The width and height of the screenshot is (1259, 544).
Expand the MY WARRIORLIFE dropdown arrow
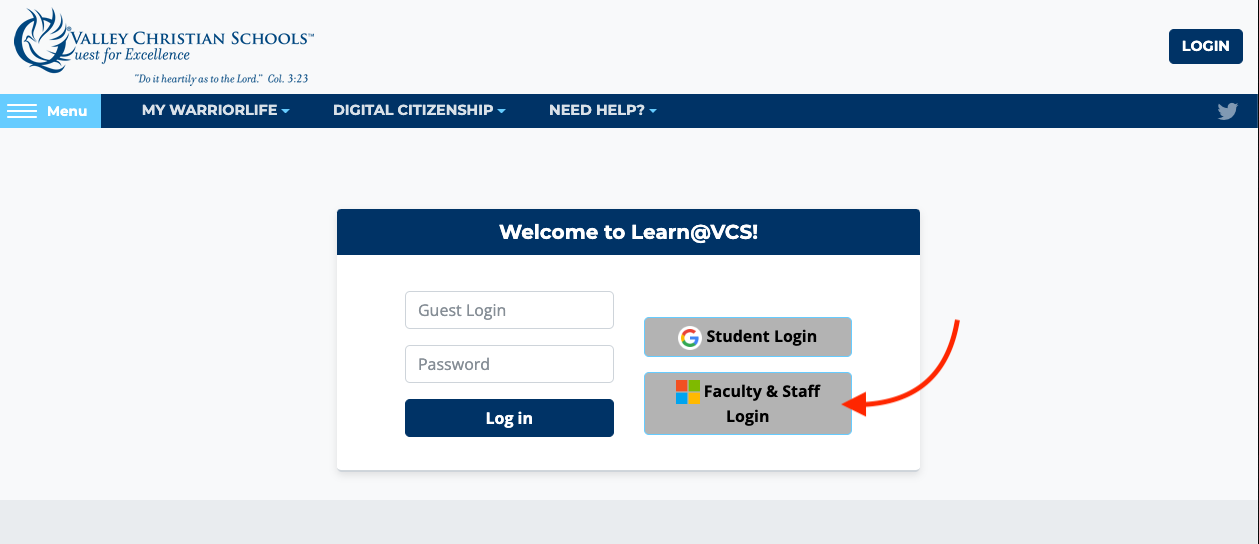(x=286, y=111)
